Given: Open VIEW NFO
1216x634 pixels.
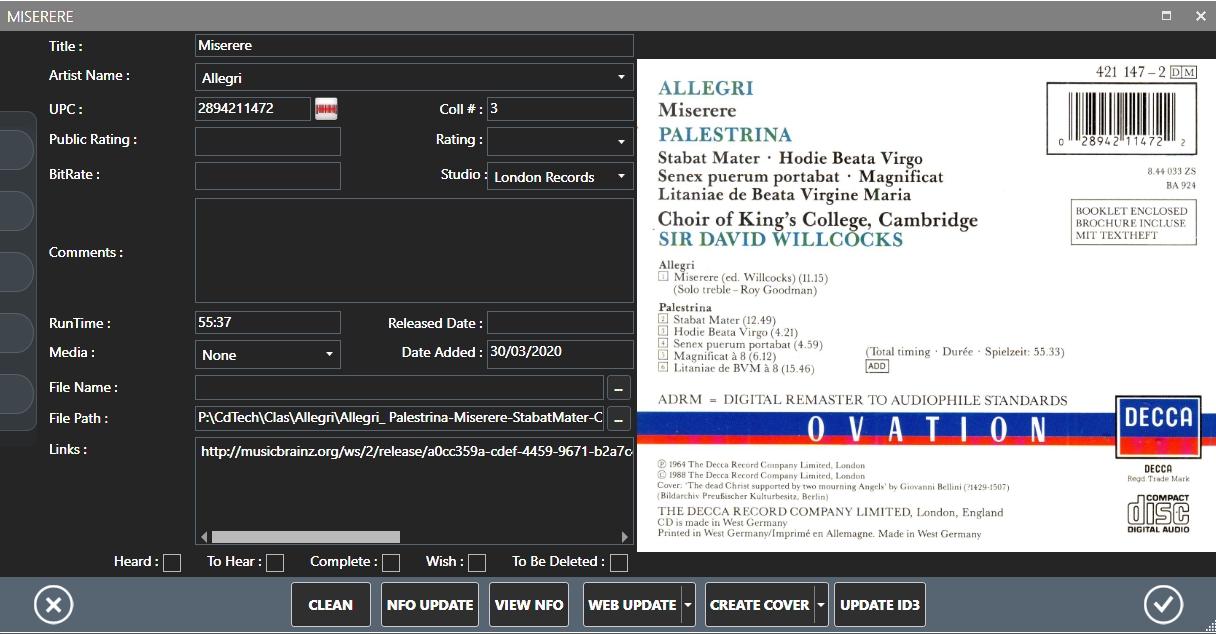Looking at the screenshot, I should [x=529, y=605].
